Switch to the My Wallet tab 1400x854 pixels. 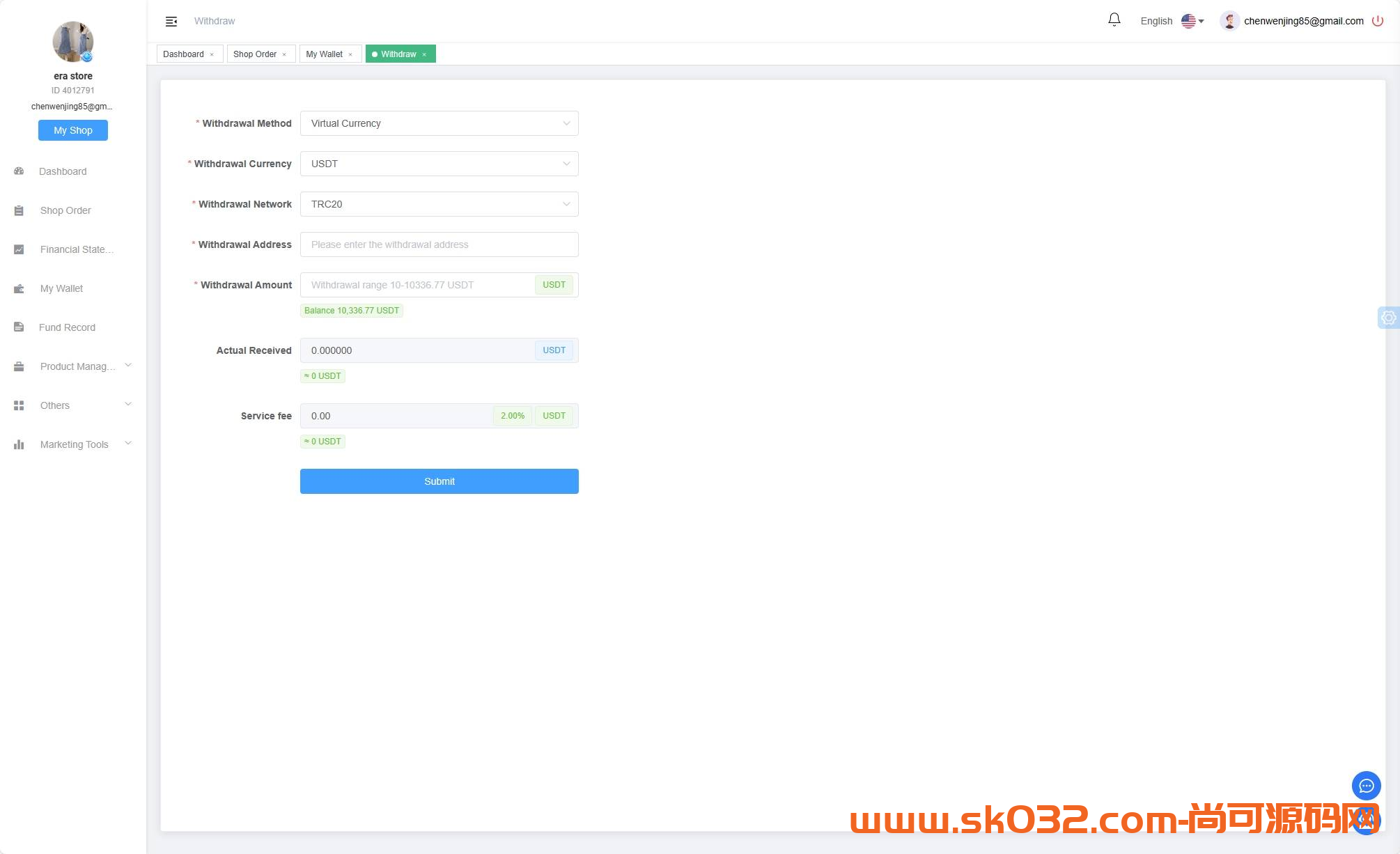tap(324, 53)
